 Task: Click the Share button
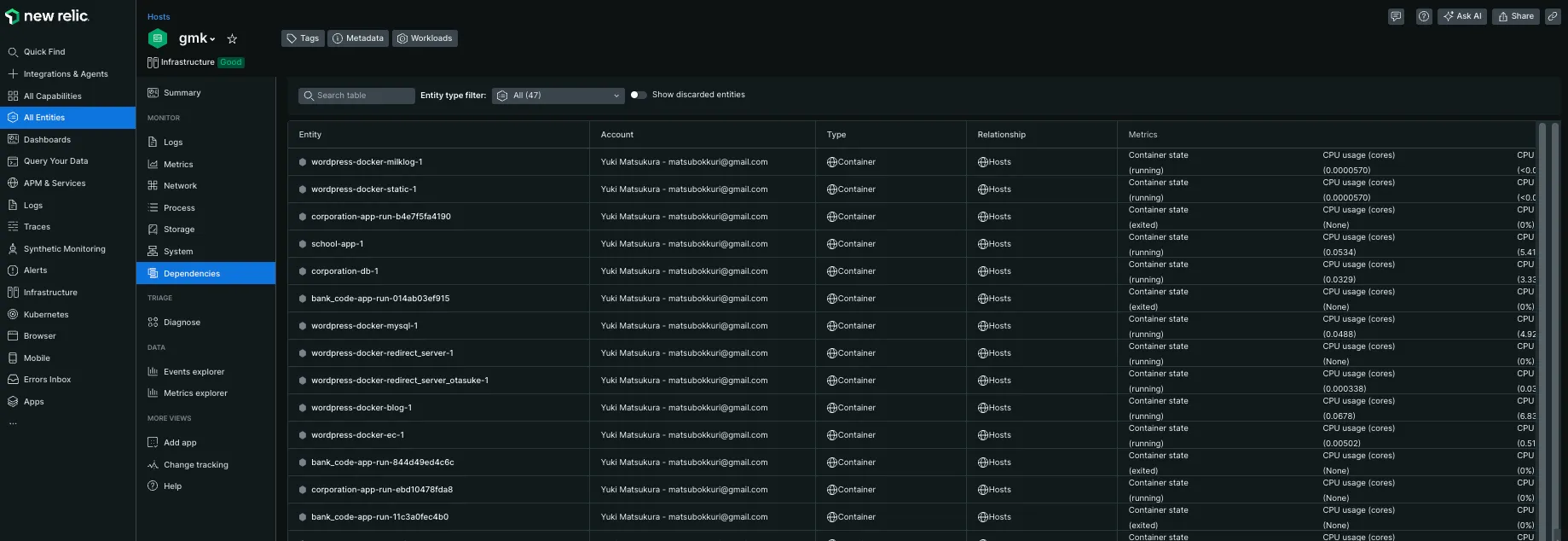1515,16
